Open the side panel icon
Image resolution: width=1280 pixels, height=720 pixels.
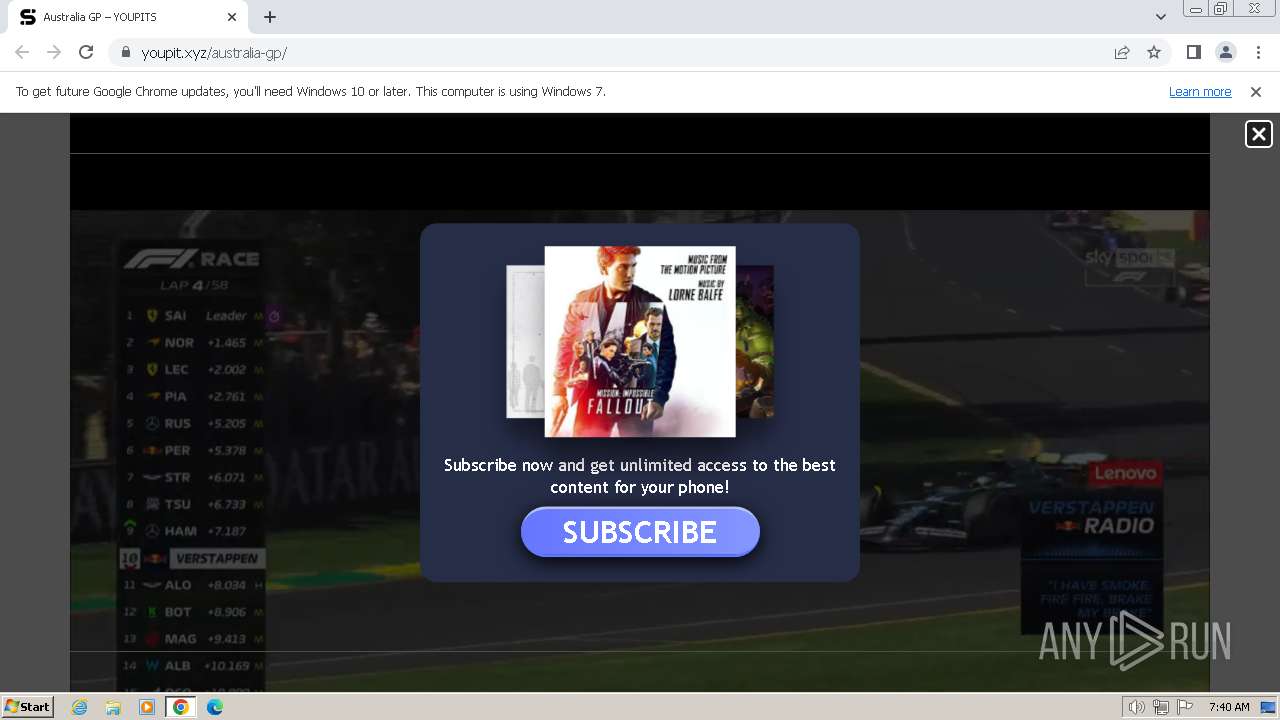coord(1193,52)
